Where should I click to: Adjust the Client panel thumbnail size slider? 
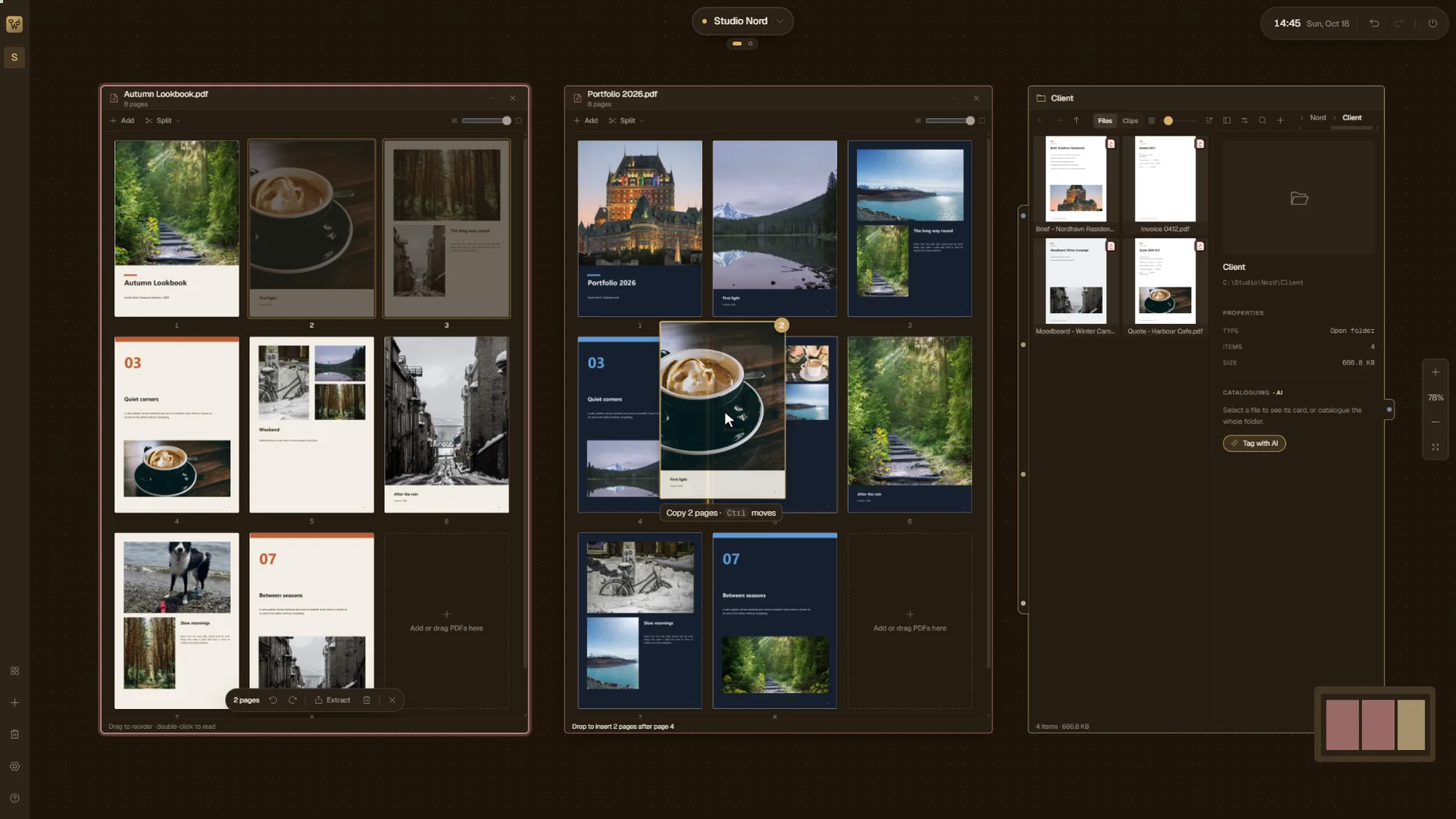[x=1179, y=121]
